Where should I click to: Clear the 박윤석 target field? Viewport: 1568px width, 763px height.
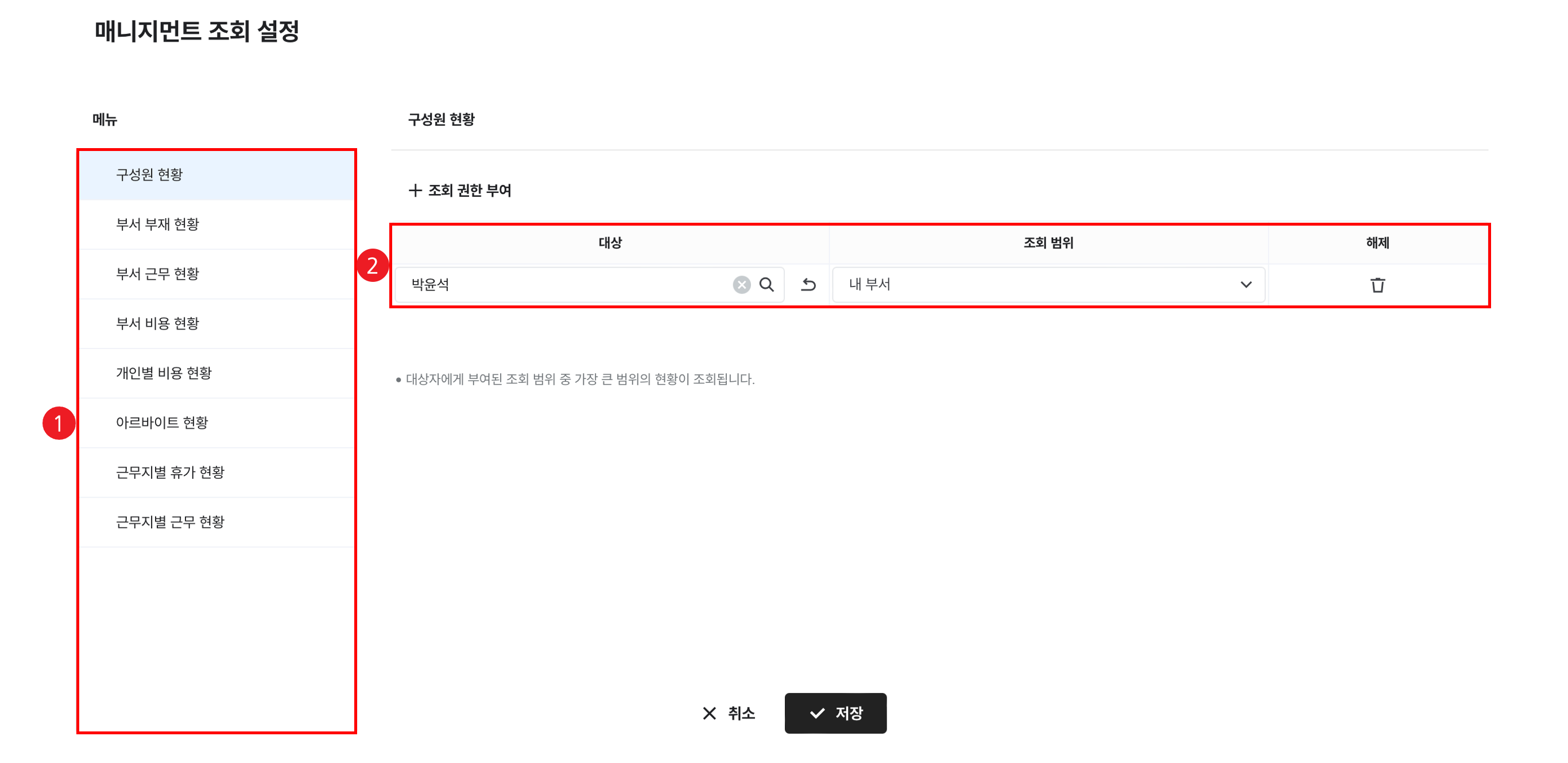[741, 285]
